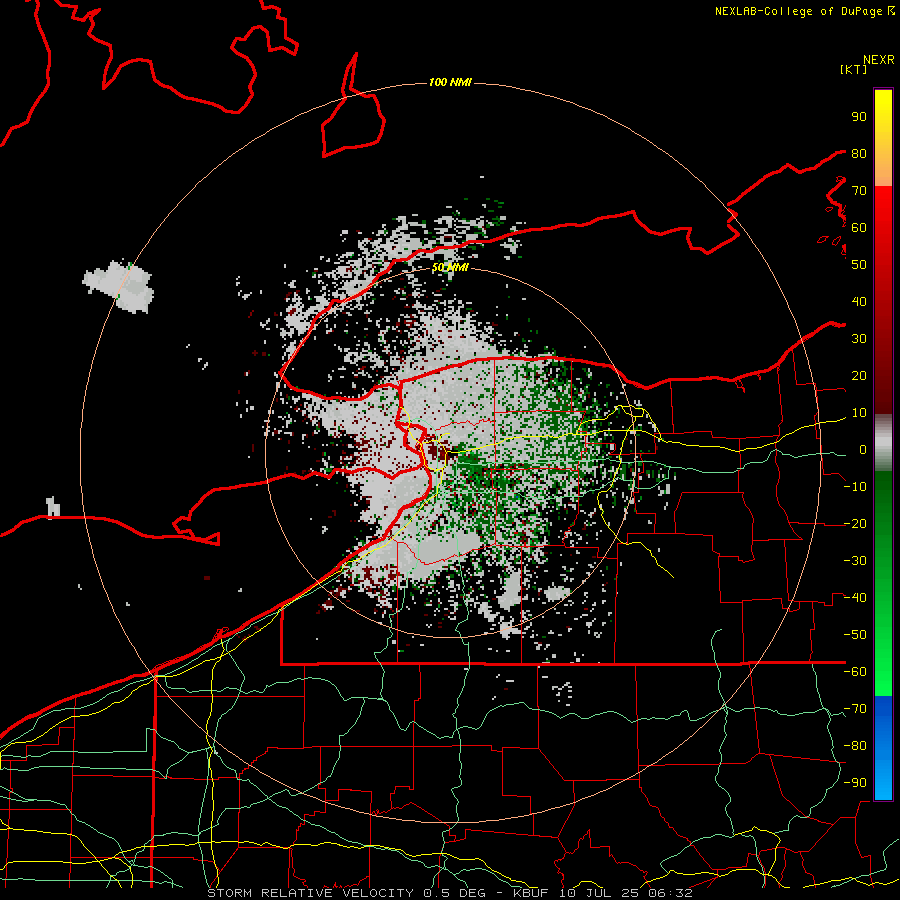Click the 10 value on velocity scale

coord(859,413)
